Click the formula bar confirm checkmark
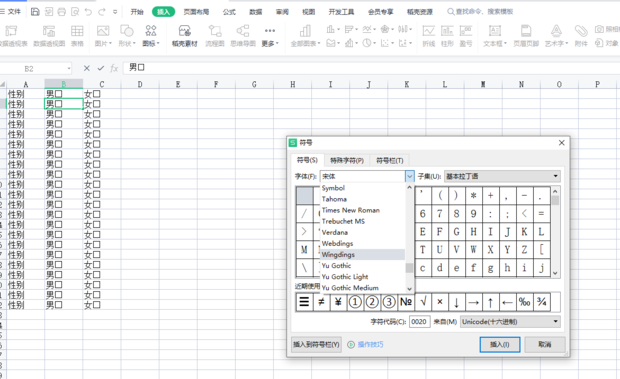620x379 pixels. pyautogui.click(x=100, y=68)
